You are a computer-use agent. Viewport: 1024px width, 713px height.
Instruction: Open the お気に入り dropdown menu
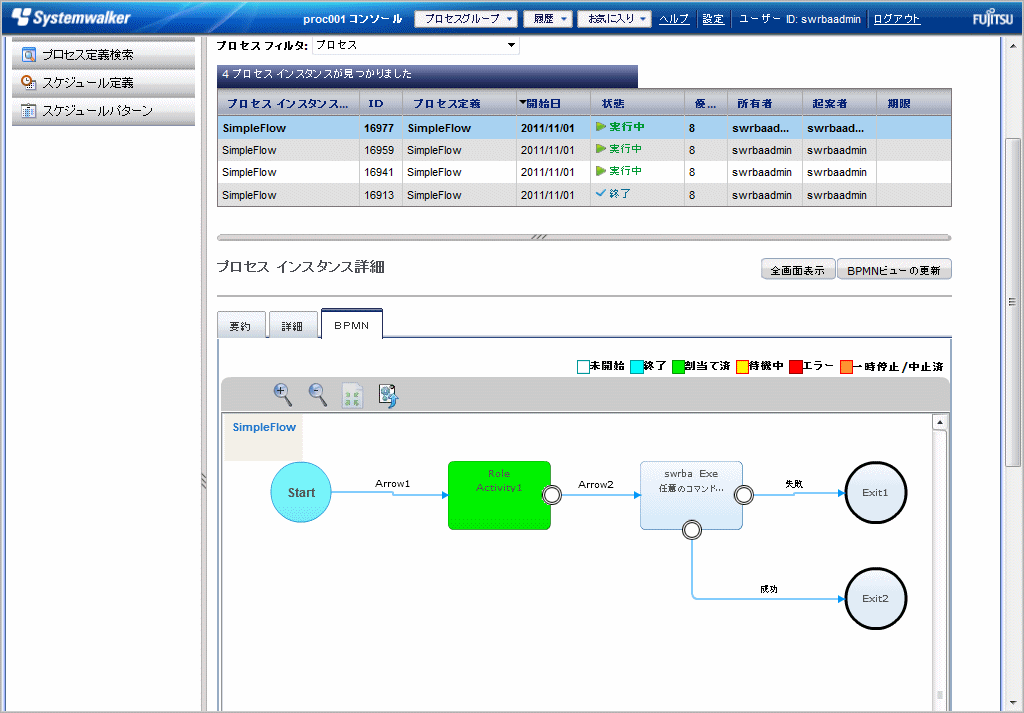(615, 19)
